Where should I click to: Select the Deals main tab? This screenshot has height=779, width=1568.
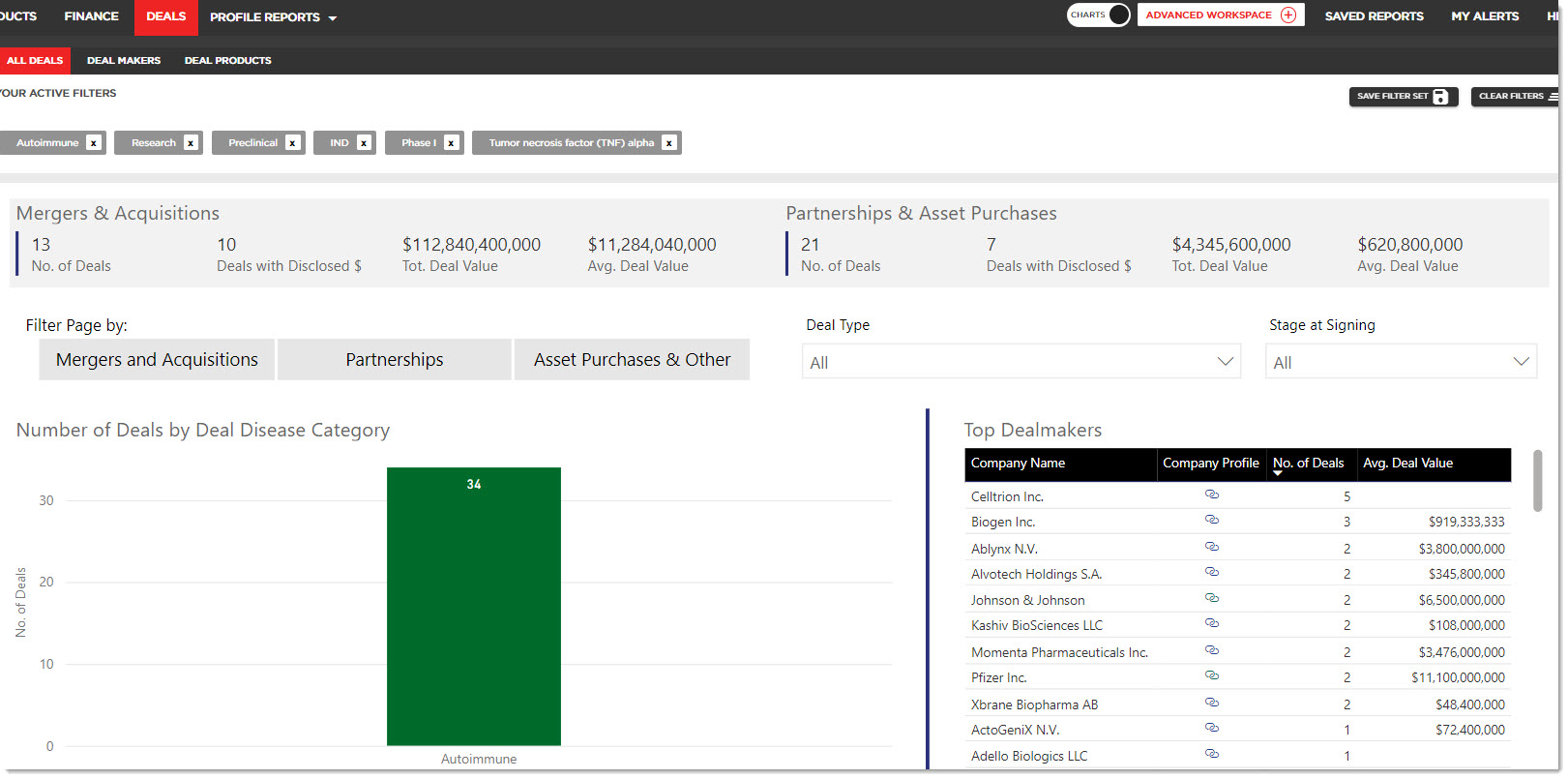166,16
